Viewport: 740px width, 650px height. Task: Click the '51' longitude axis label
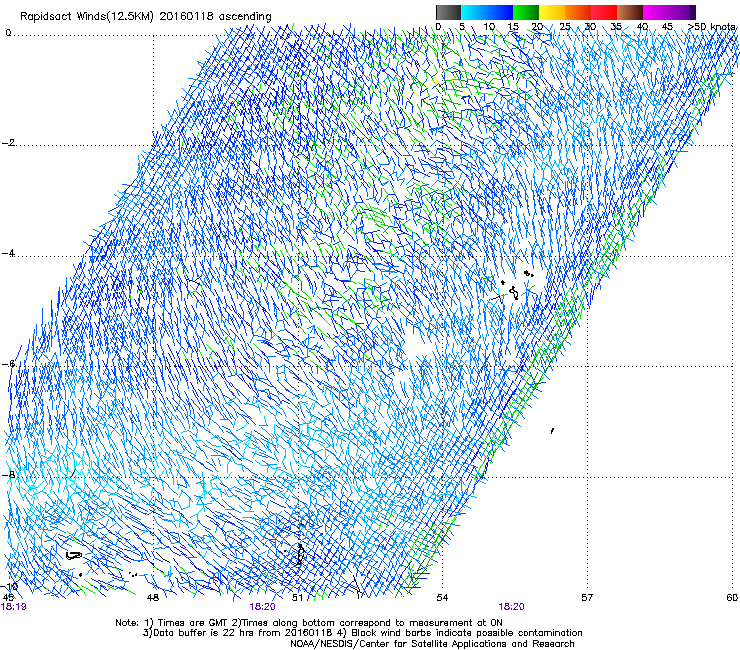pyautogui.click(x=297, y=598)
